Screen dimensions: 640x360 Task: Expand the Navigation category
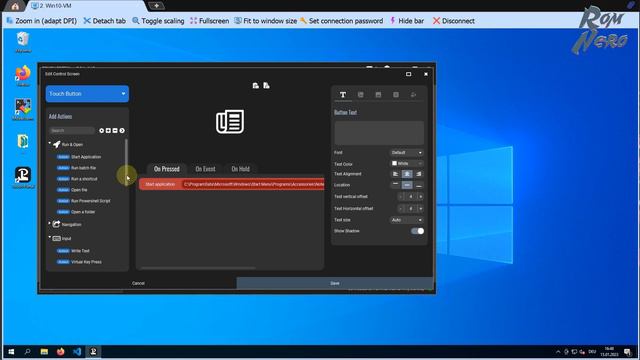[x=50, y=224]
